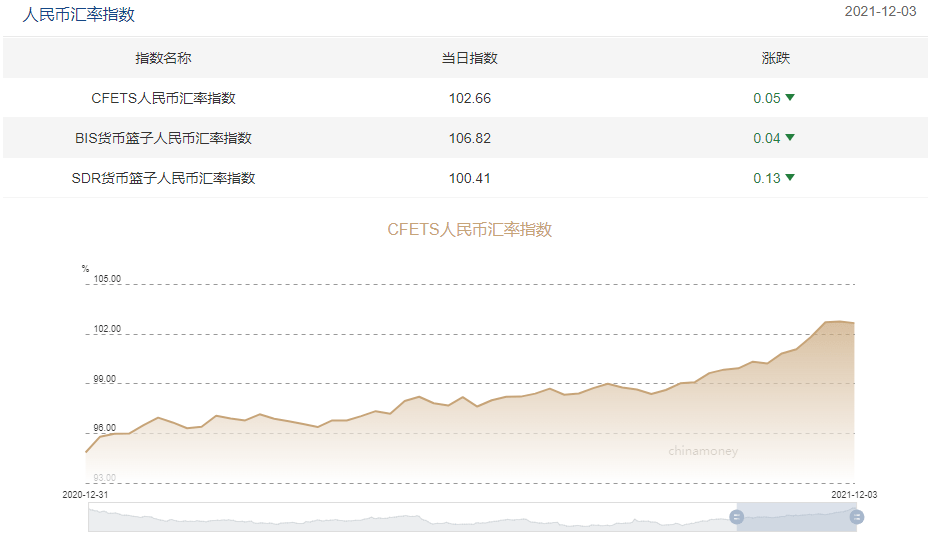Click the right range slider handle
The image size is (928, 542).
(x=856, y=517)
